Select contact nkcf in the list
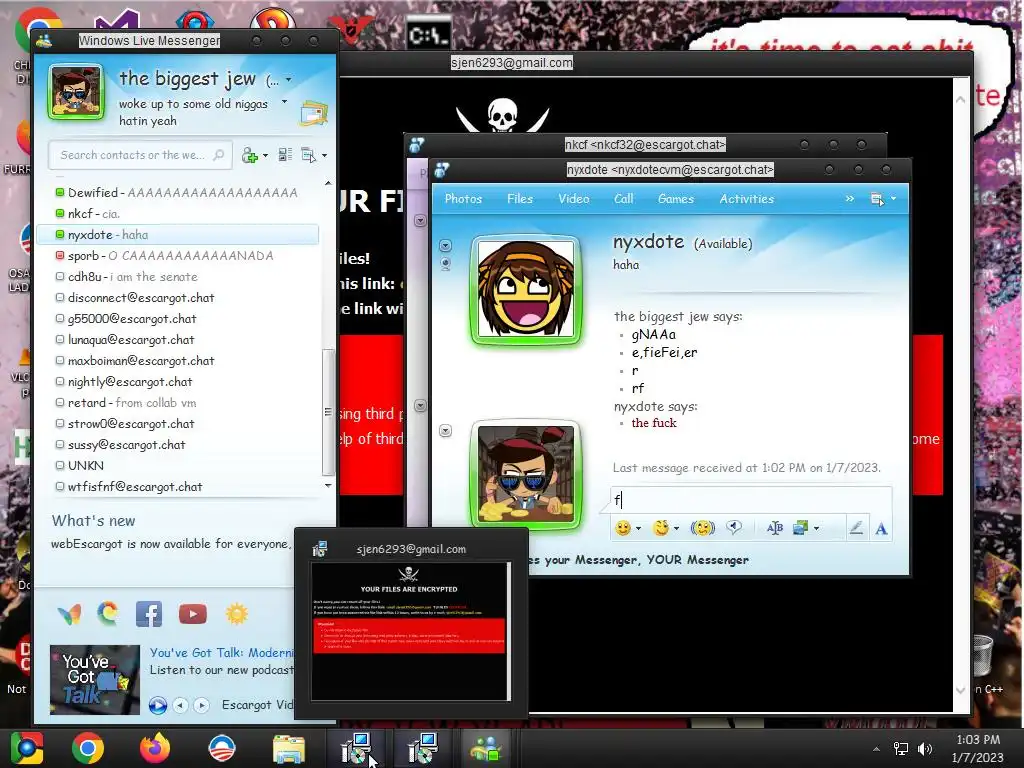 point(177,214)
